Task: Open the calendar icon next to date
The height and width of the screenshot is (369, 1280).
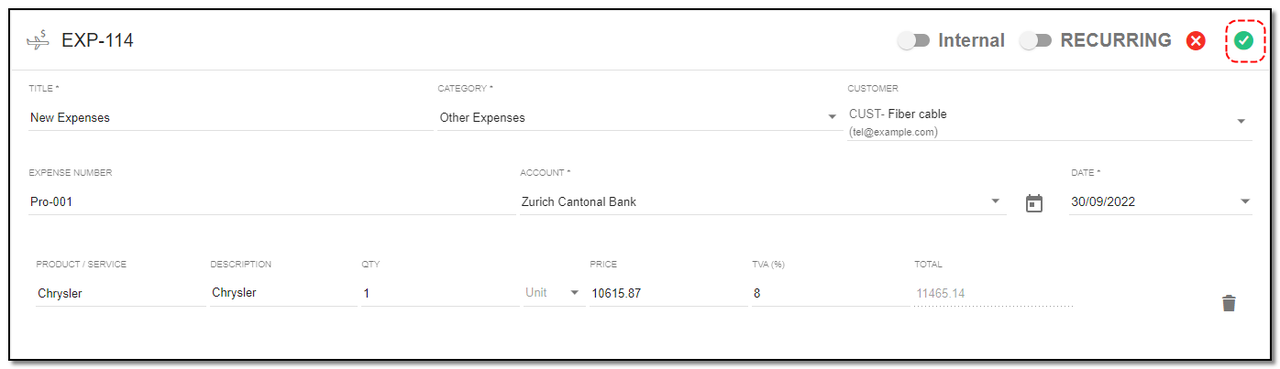Action: 1034,203
